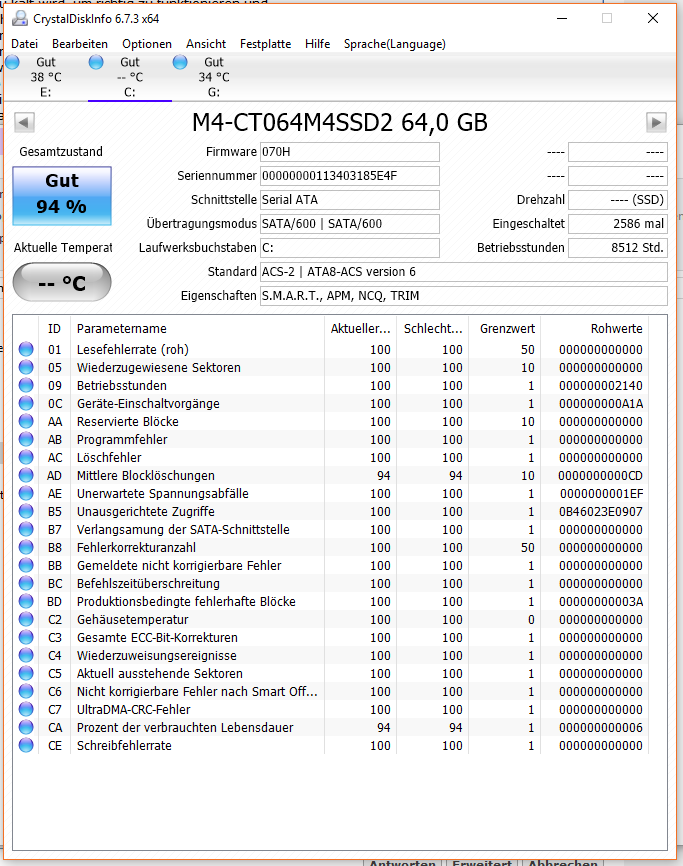This screenshot has height=866, width=683.
Task: Click the Betriebsstunden field 8512 Std.
Action: (x=618, y=247)
